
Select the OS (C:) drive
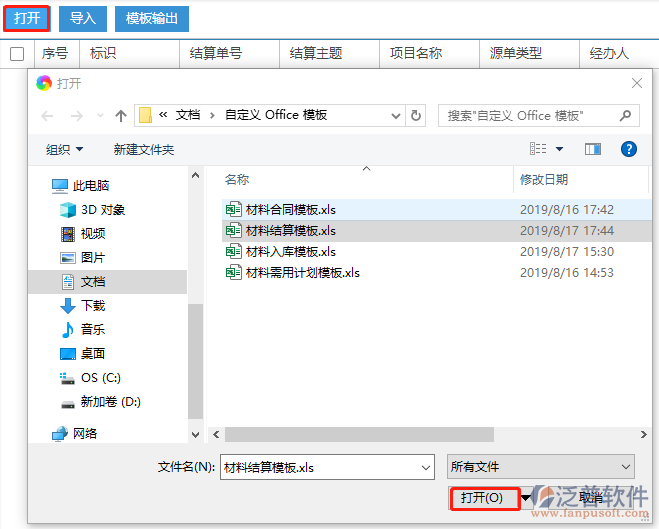90,378
